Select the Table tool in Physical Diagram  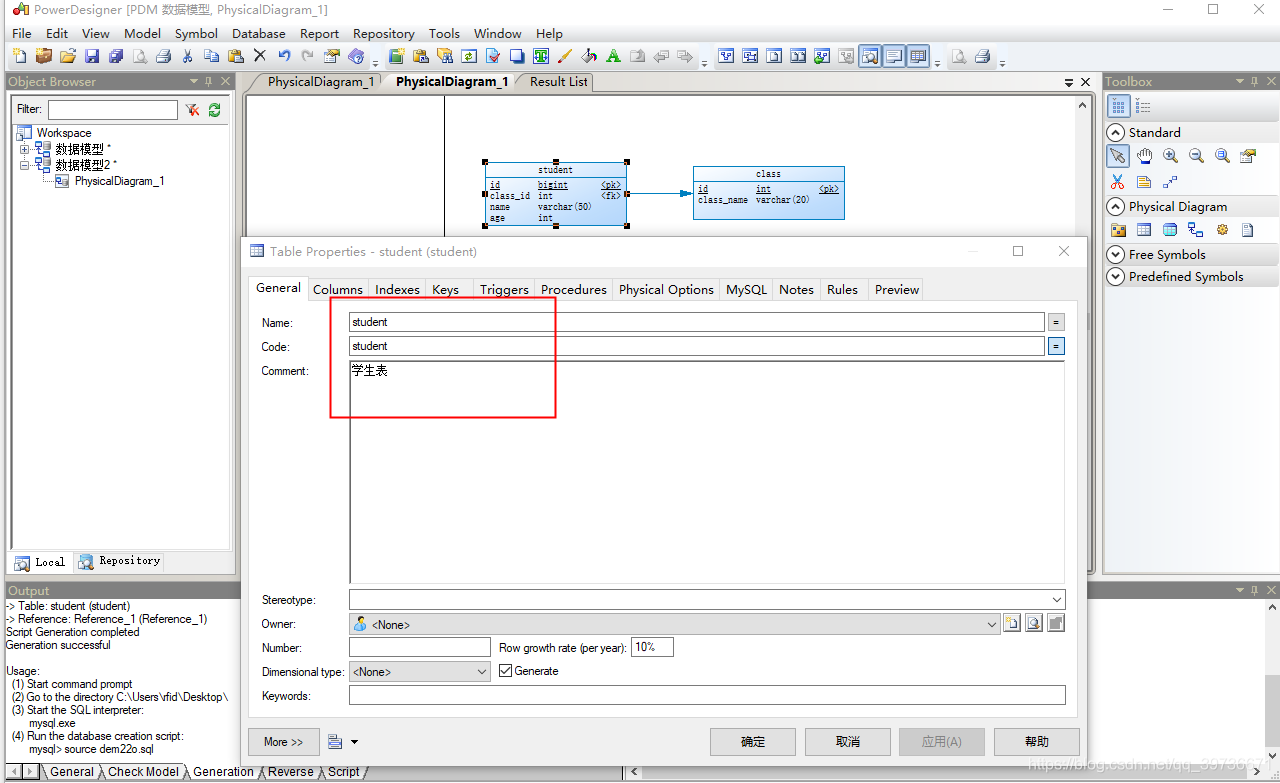[1144, 230]
